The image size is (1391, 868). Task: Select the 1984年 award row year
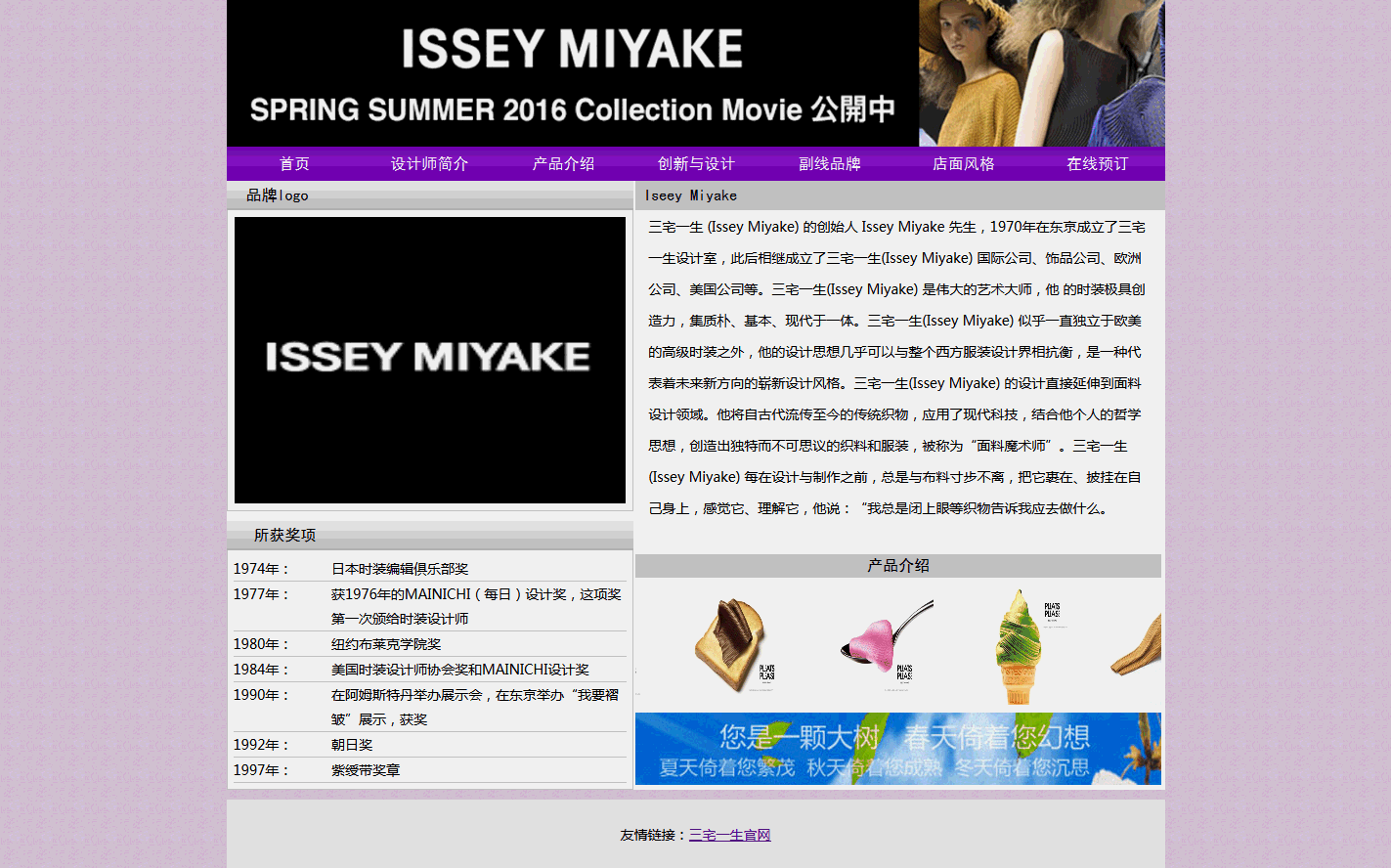point(260,670)
